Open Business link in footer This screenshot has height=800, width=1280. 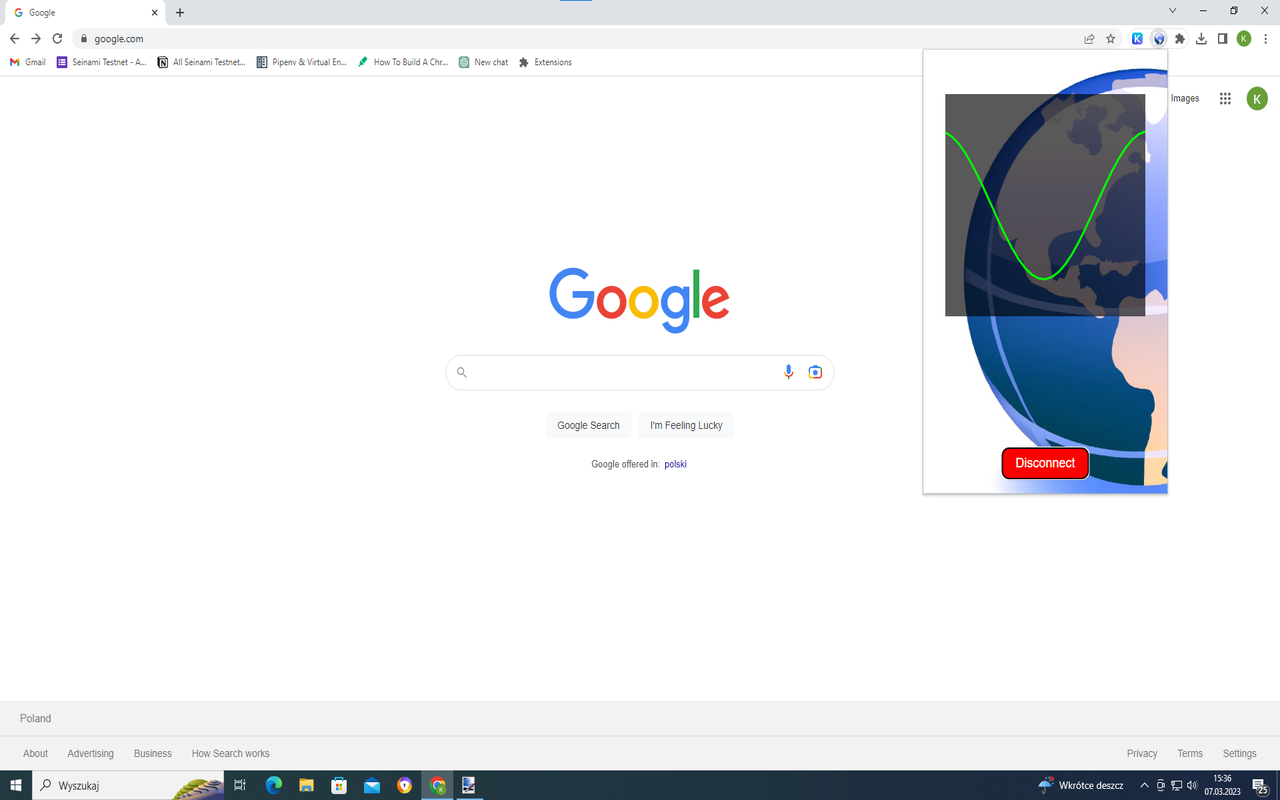tap(153, 753)
